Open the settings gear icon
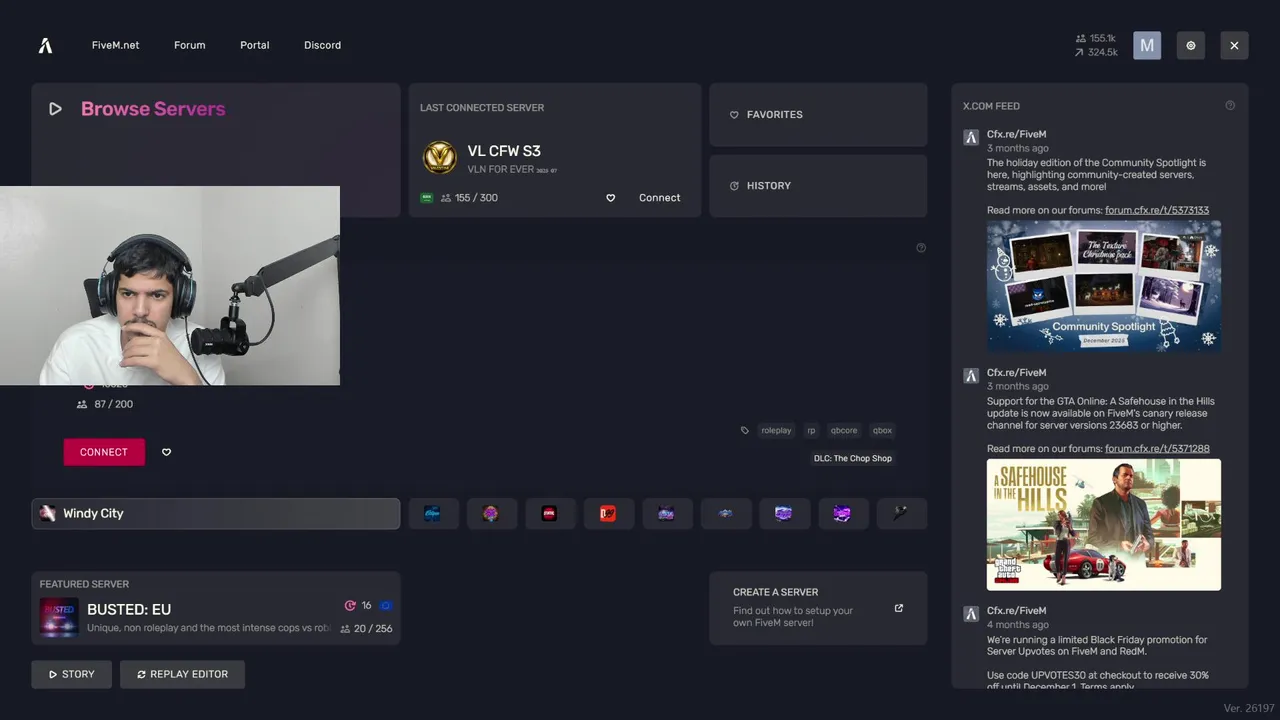Screen dimensions: 1280x720 click(x=1191, y=45)
